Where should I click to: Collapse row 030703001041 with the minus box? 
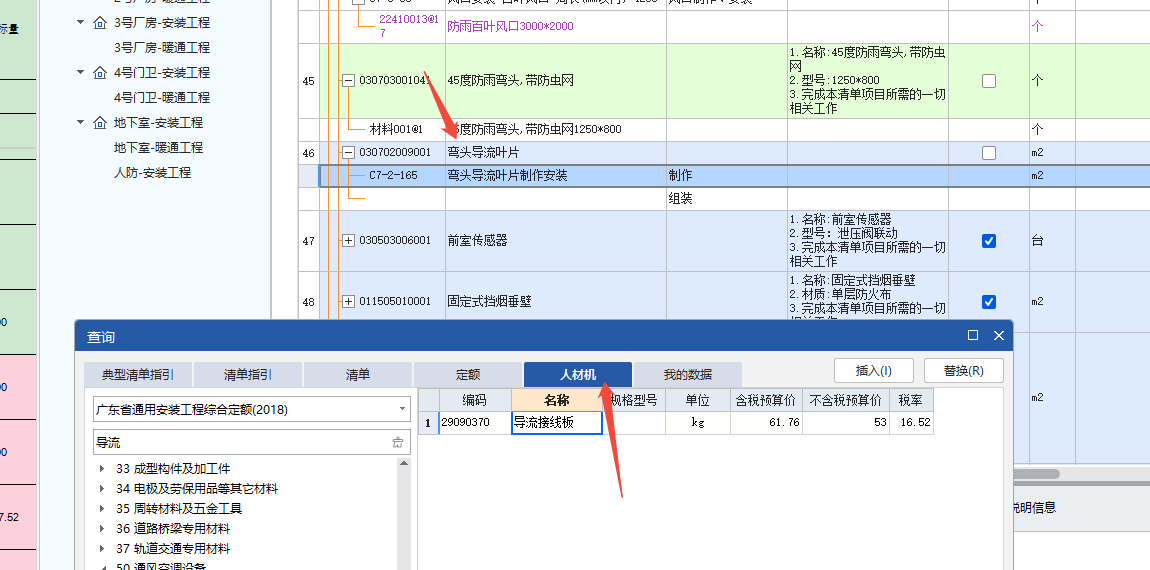(348, 81)
